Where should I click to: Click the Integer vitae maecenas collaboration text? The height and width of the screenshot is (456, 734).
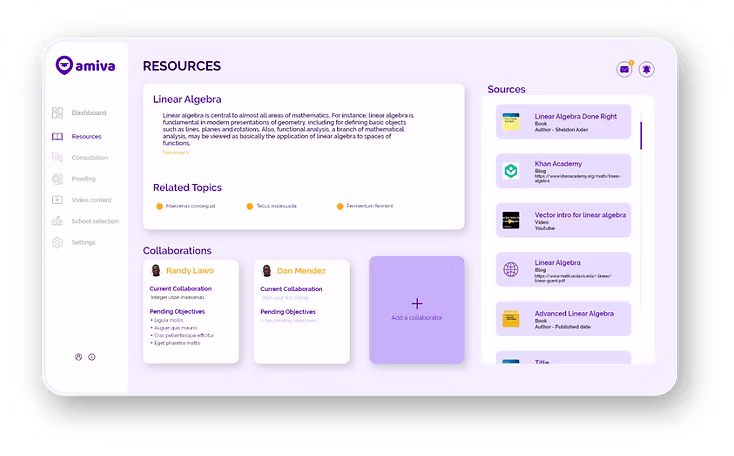point(177,297)
